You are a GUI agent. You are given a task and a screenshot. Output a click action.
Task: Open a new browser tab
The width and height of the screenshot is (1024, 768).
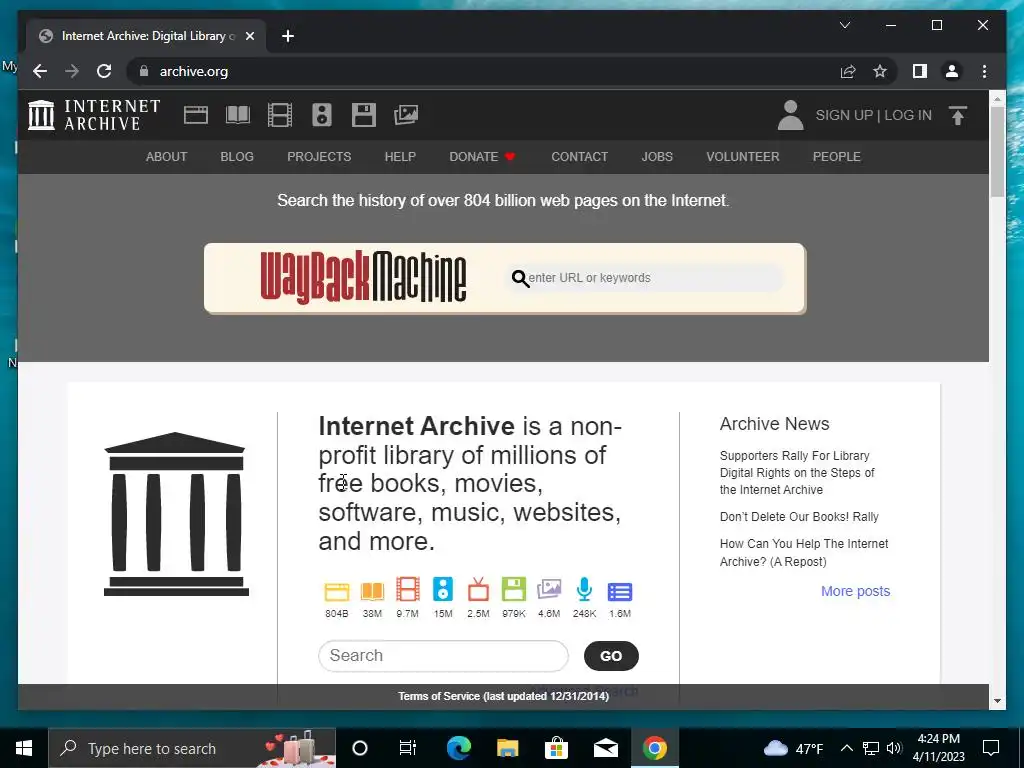(288, 36)
